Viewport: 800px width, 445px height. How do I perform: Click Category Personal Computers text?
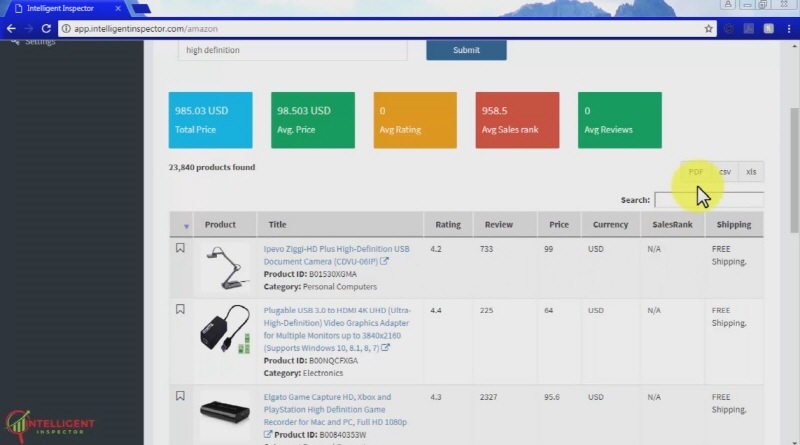(x=320, y=286)
